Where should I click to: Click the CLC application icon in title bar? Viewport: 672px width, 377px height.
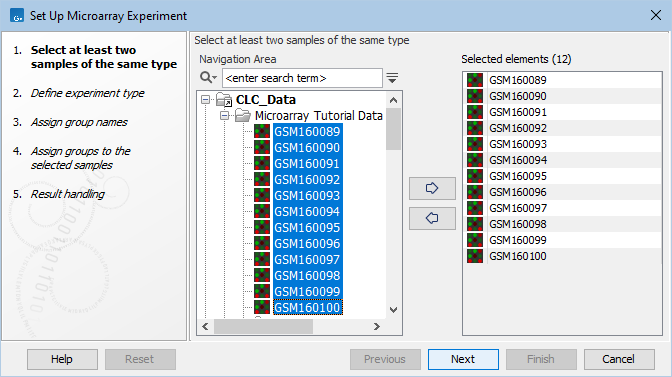(17, 15)
